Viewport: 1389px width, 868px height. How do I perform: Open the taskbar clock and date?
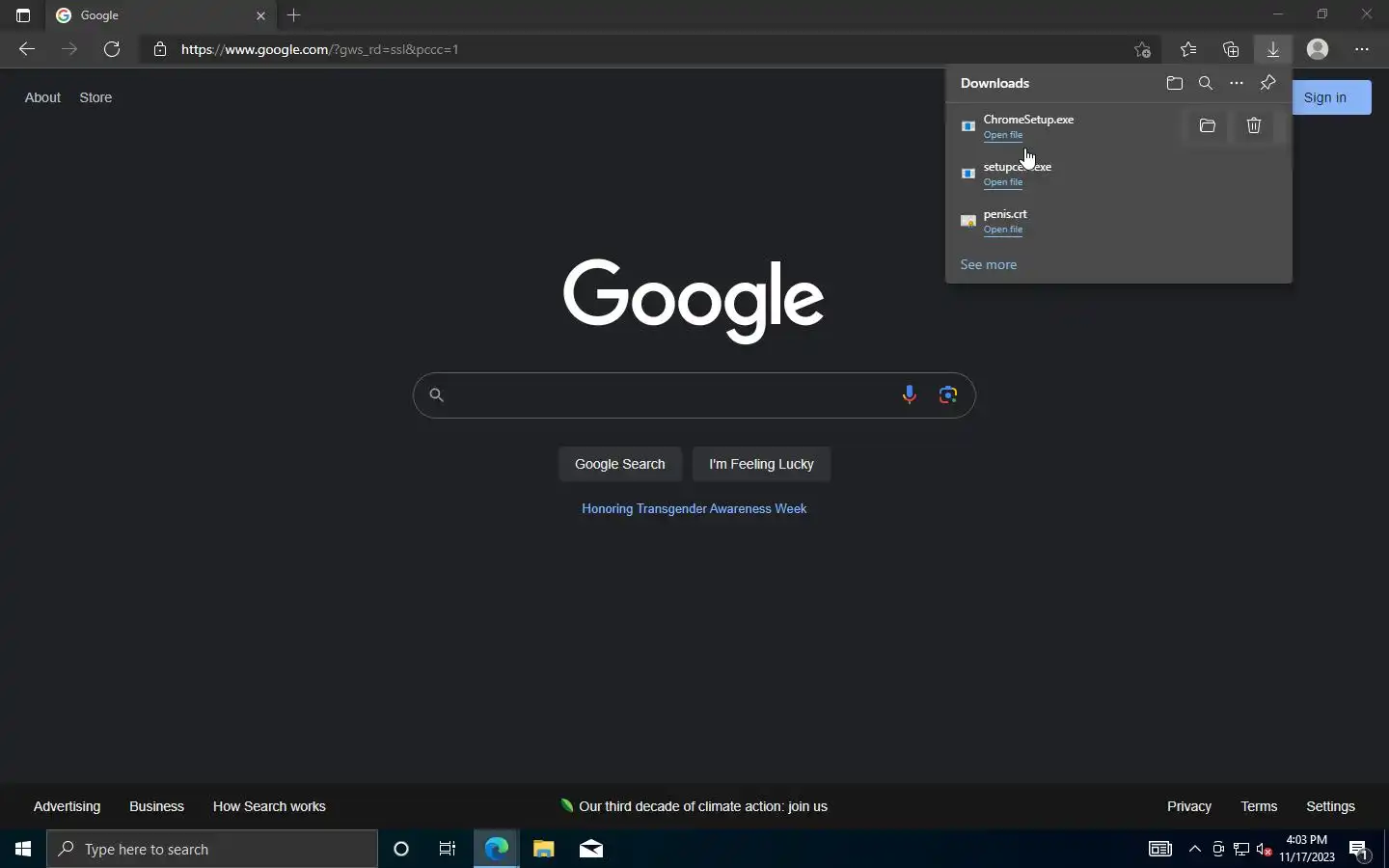point(1307,849)
